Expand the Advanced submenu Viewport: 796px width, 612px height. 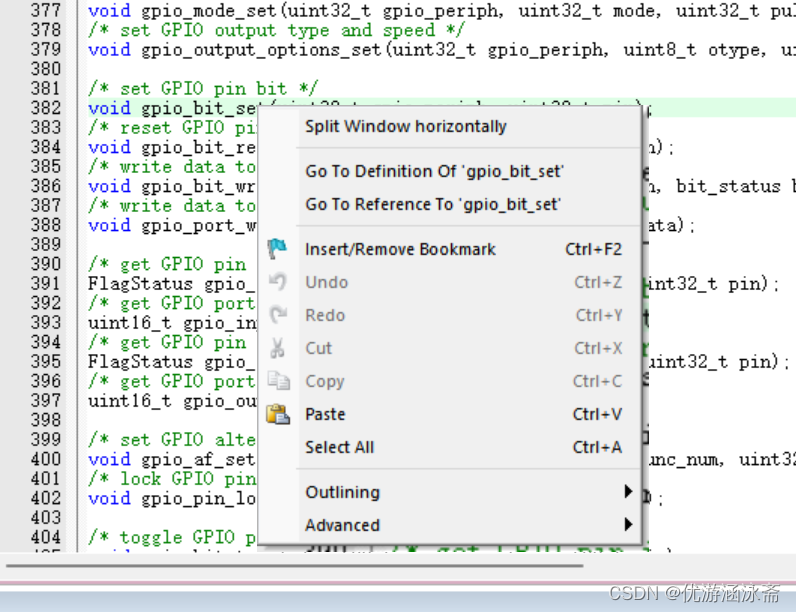[450, 525]
